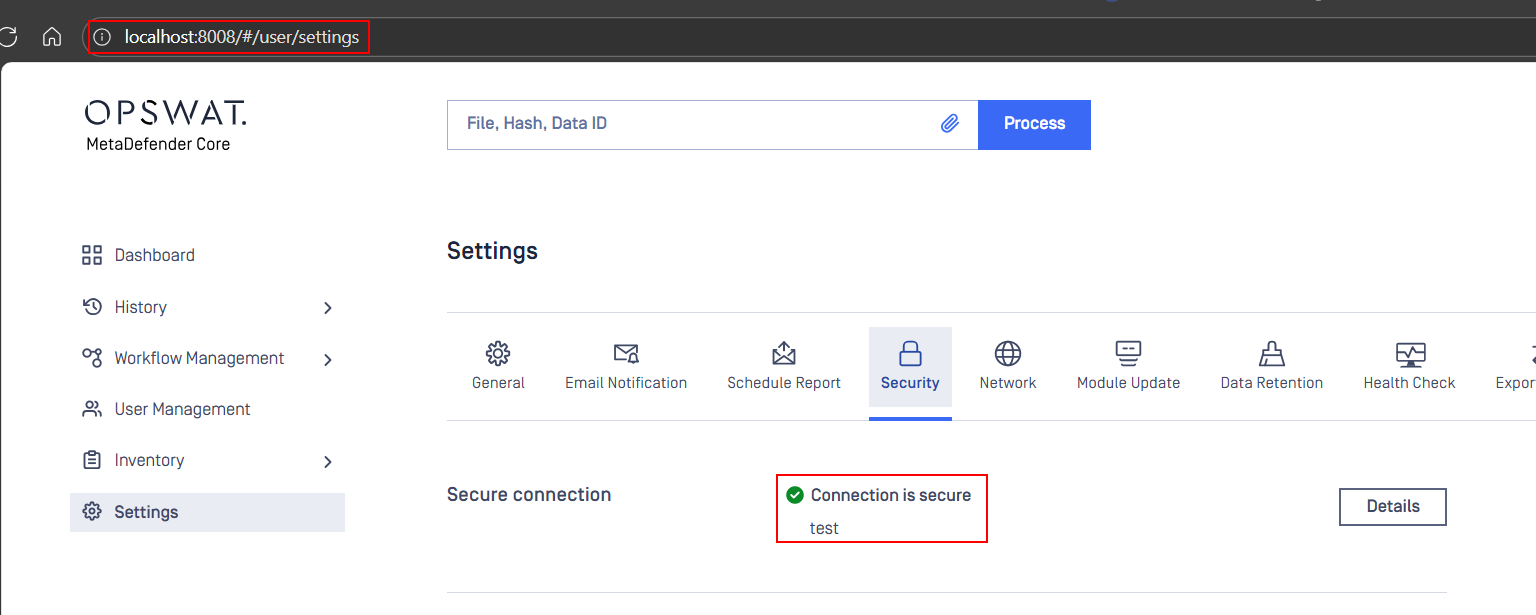Click the Workflow Management icon

point(92,358)
